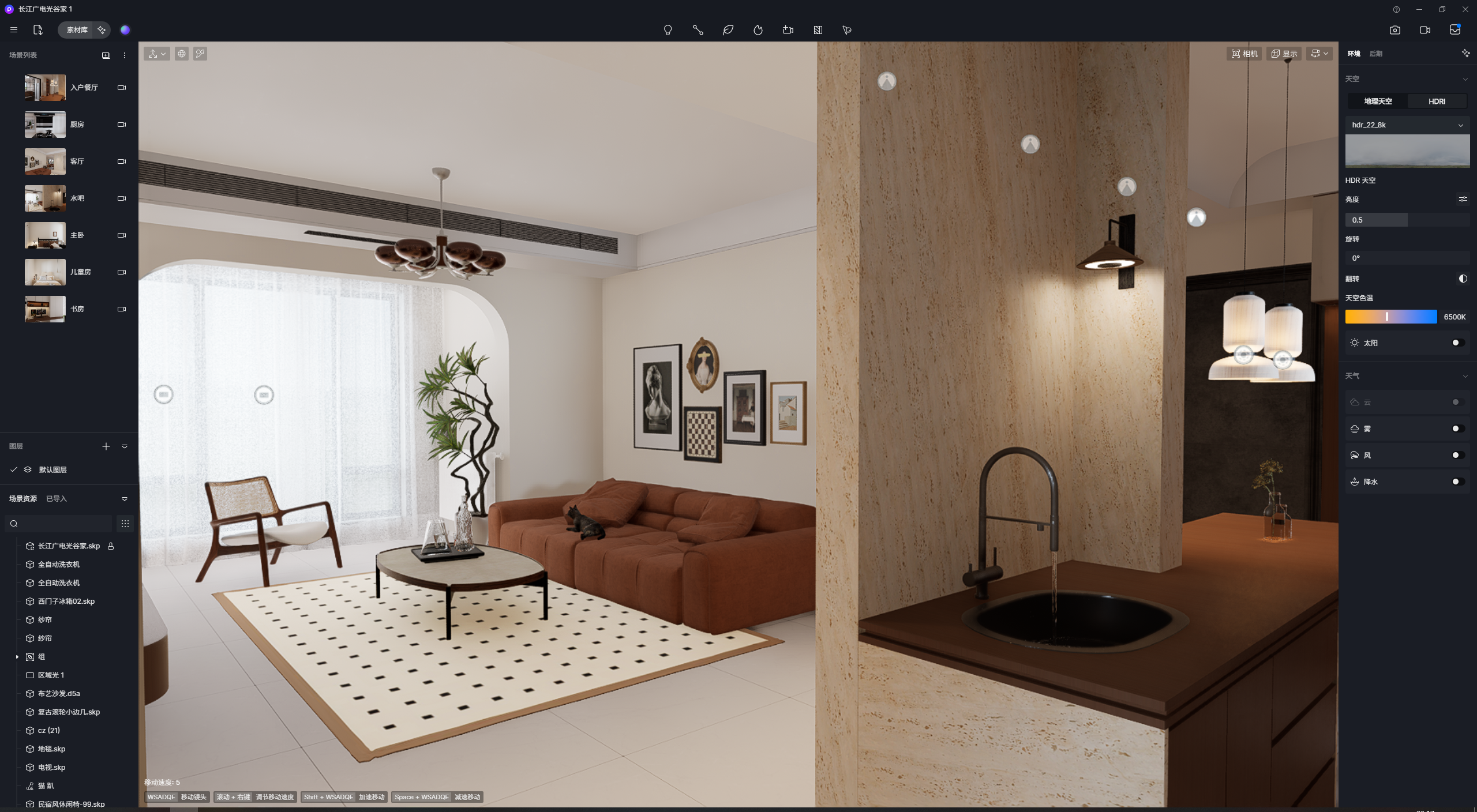Enable the 降水 precipitation toggle

pos(1457,482)
